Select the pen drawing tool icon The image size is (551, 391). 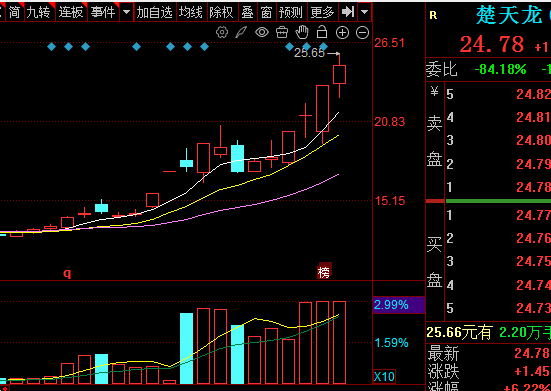point(241,33)
